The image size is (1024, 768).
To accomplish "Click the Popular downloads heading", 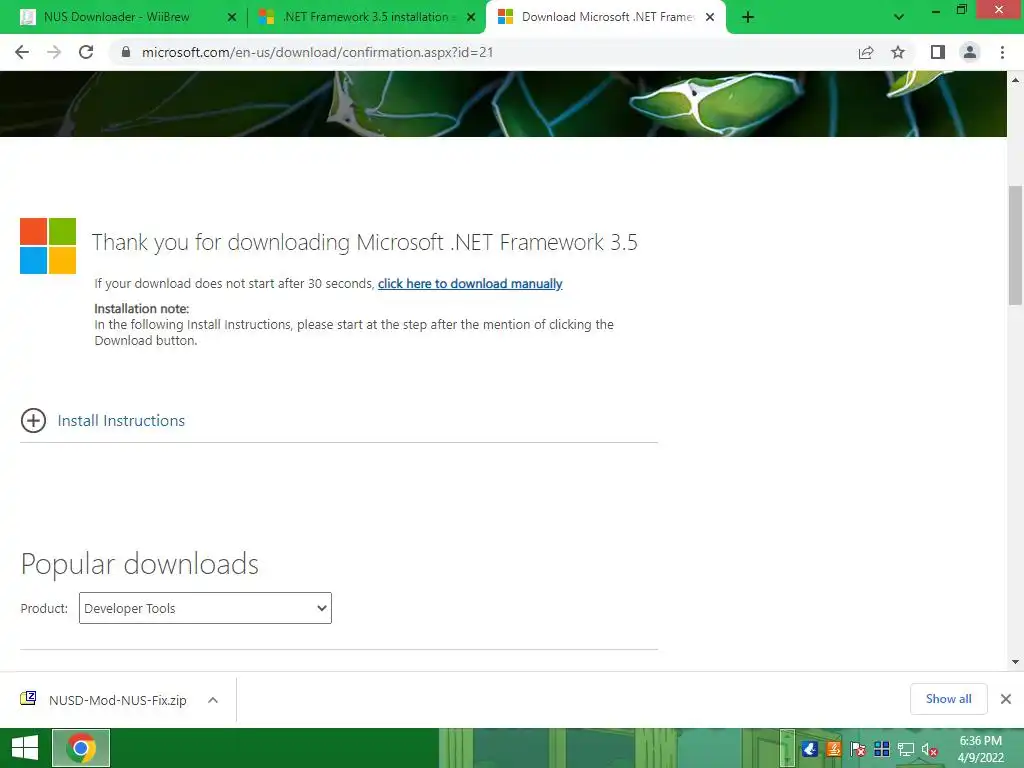I will (x=140, y=564).
